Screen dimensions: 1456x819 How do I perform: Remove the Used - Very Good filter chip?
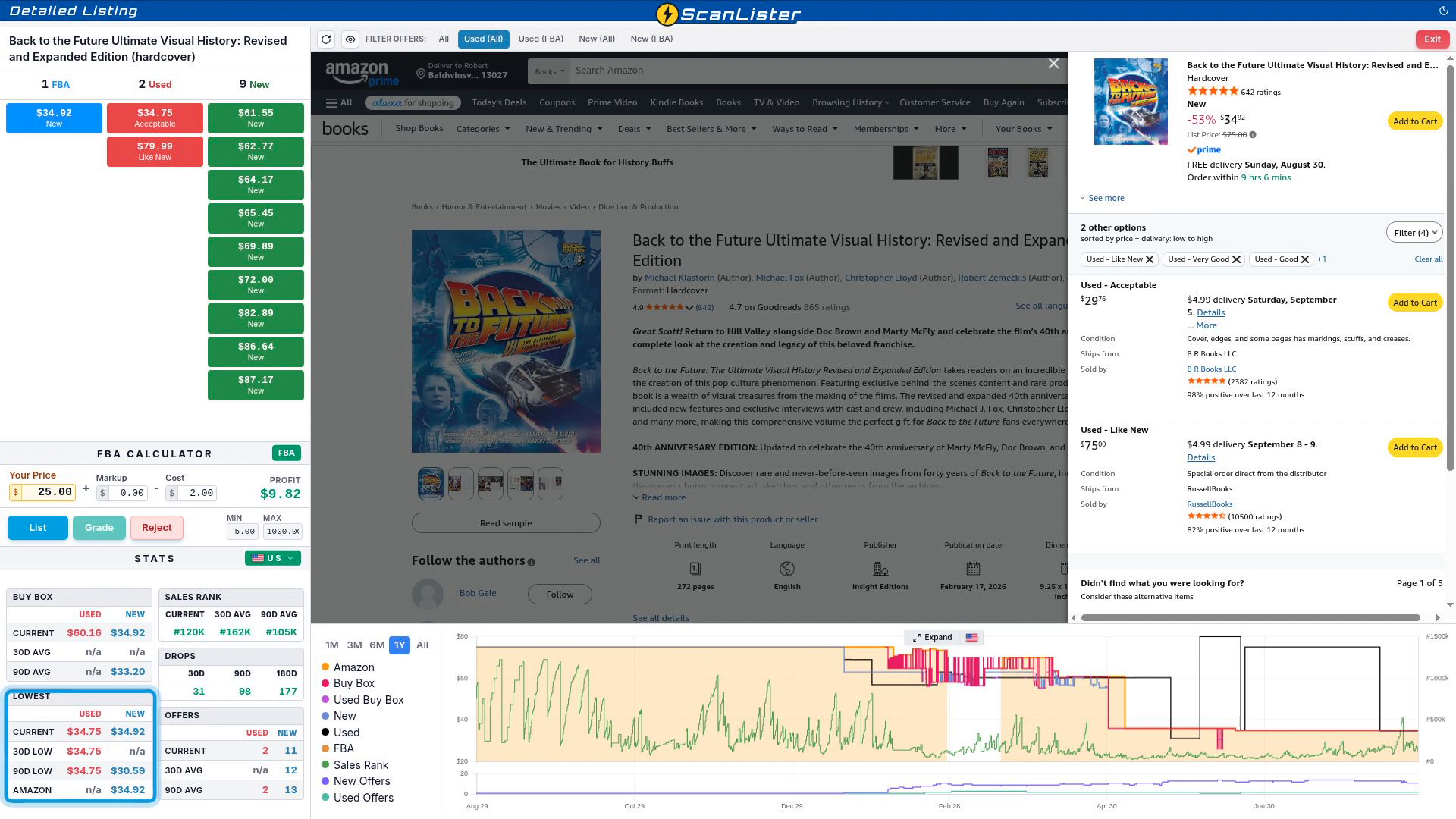pos(1236,259)
